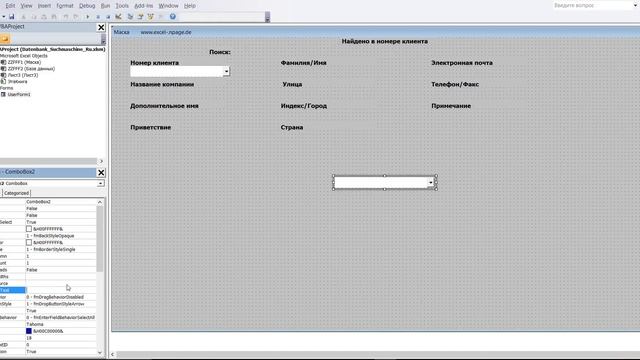The width and height of the screenshot is (640, 360).
Task: Select Z2FFF2 (База данных) sheet in tree
Action: (31, 69)
